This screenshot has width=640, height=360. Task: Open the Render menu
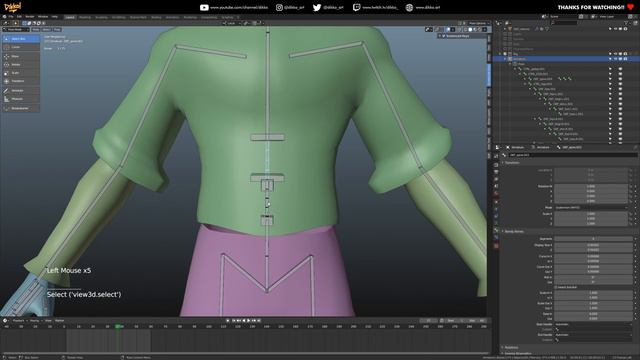point(30,17)
